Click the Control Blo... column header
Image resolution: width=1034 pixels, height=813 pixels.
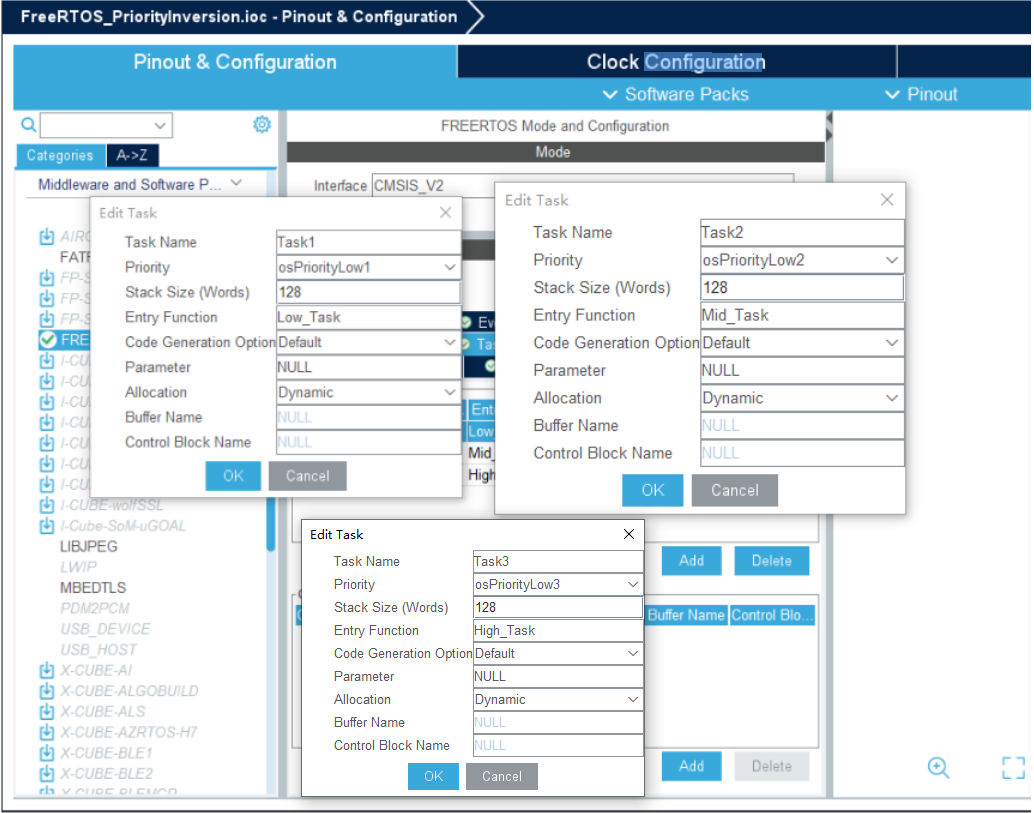[x=772, y=615]
